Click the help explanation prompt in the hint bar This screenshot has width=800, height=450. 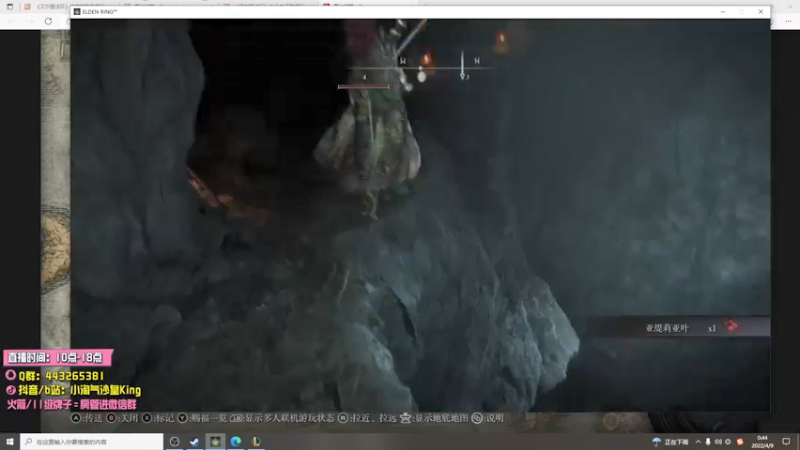tap(488, 418)
